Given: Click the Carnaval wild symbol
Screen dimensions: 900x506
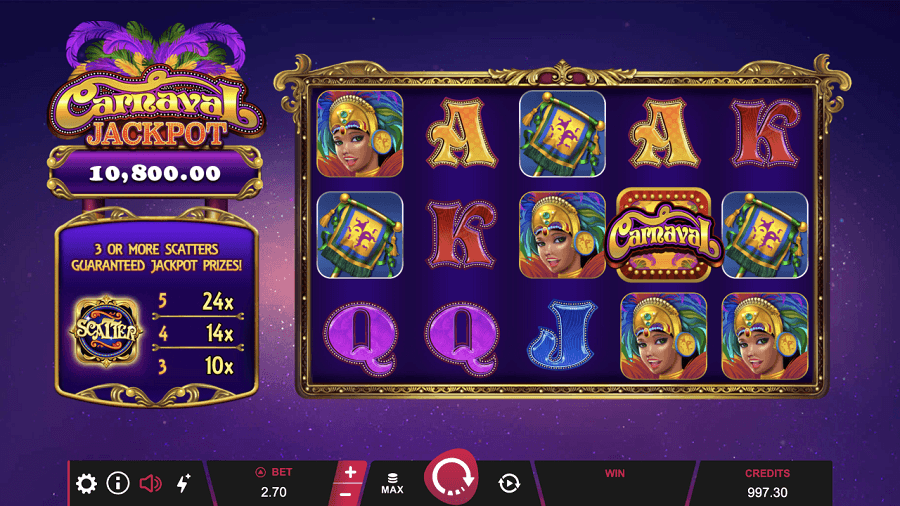Looking at the screenshot, I should click(x=663, y=235).
